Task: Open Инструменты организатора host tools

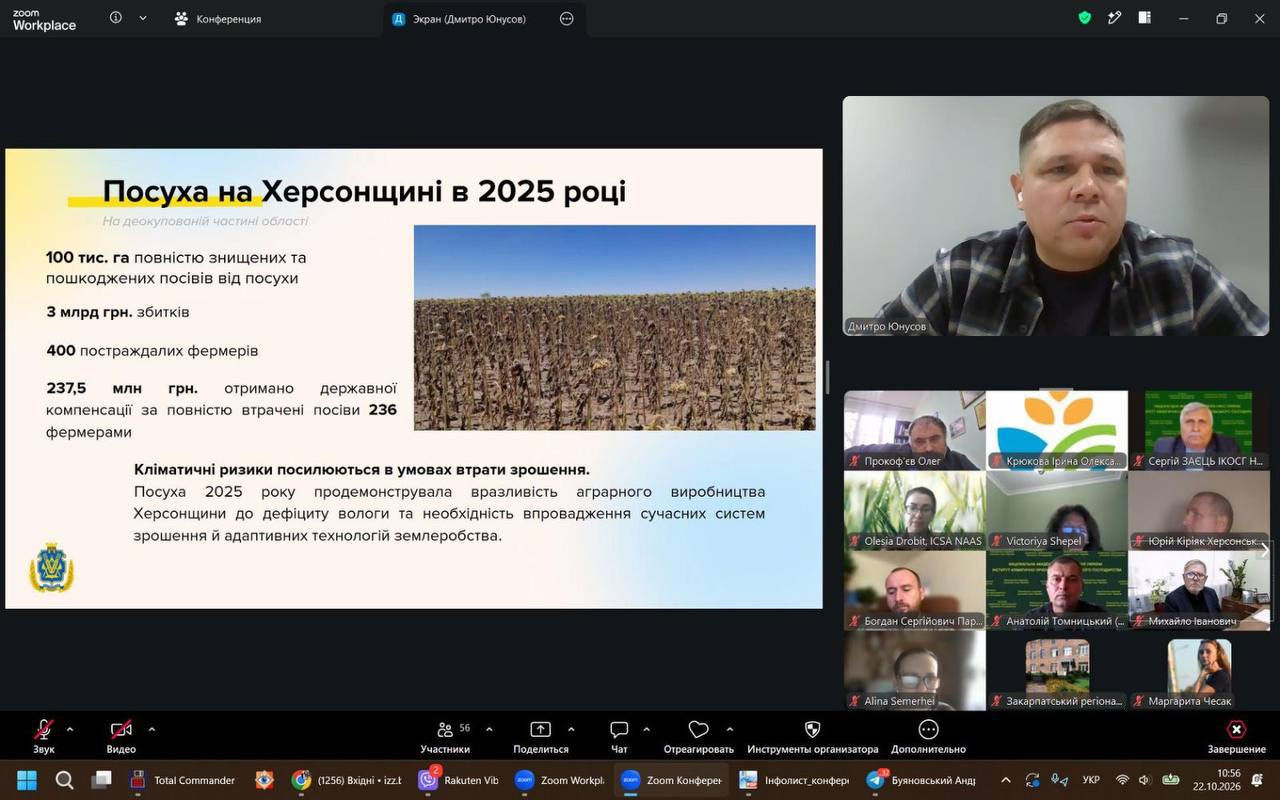Action: tap(812, 736)
